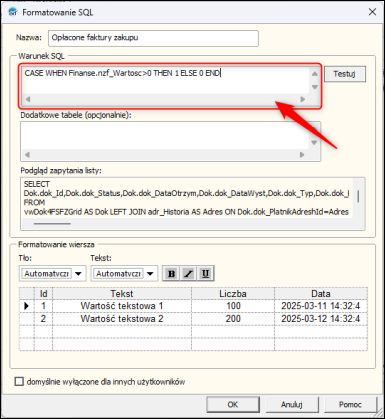The image size is (385, 419).
Task: Click the row selector arrow of row 1
Action: (x=27, y=306)
